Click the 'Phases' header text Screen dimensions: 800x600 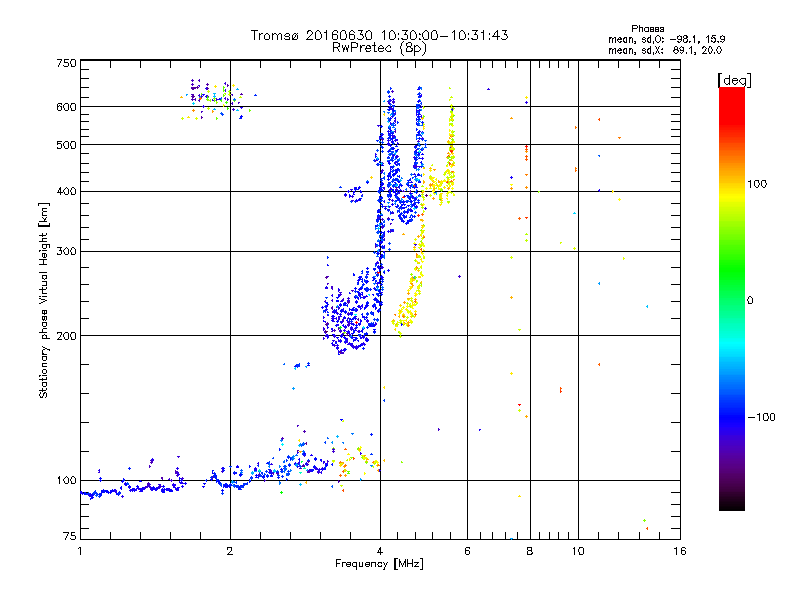647,29
